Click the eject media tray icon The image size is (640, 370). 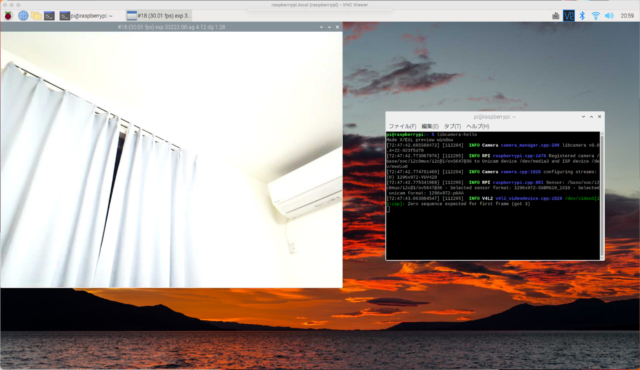556,16
